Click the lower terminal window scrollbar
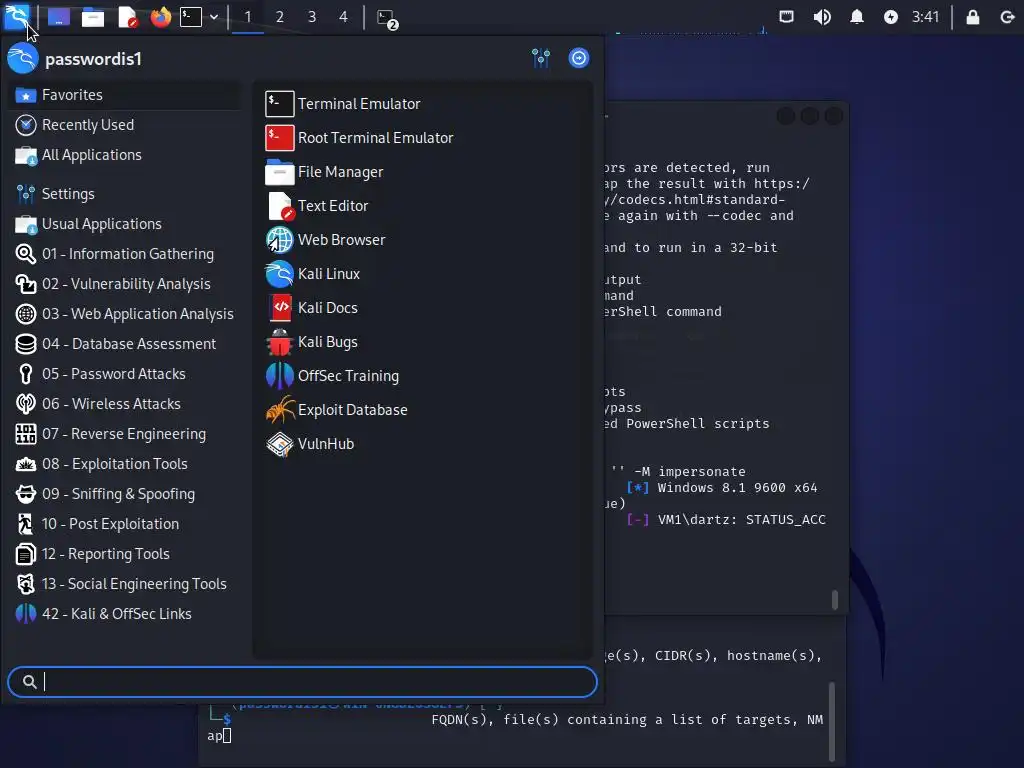Screen dimensions: 1024x768 [832, 722]
